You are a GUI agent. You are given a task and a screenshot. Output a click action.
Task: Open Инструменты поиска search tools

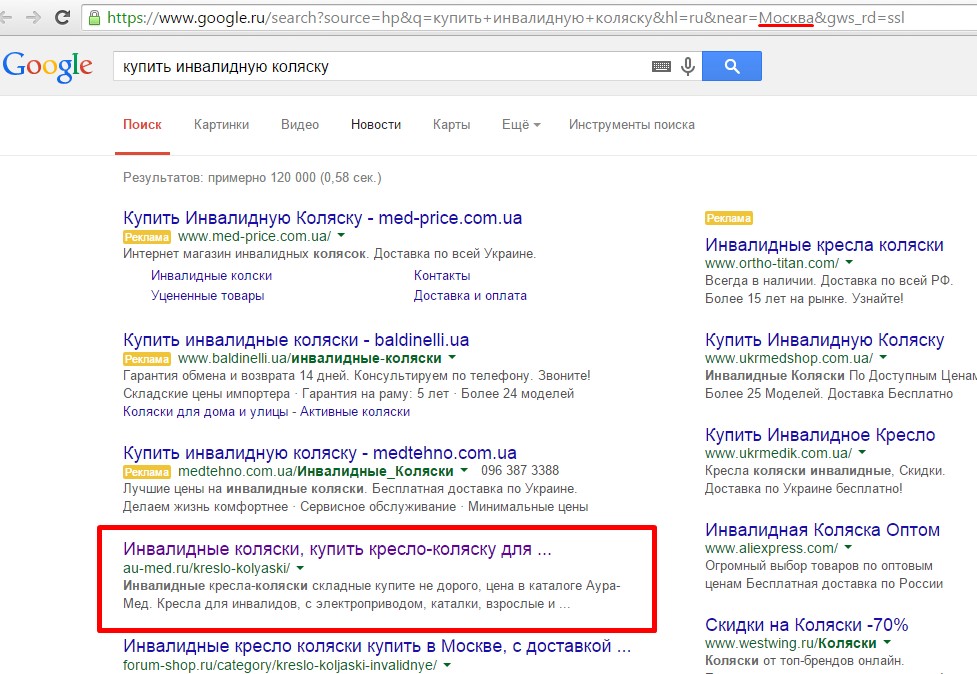(631, 125)
